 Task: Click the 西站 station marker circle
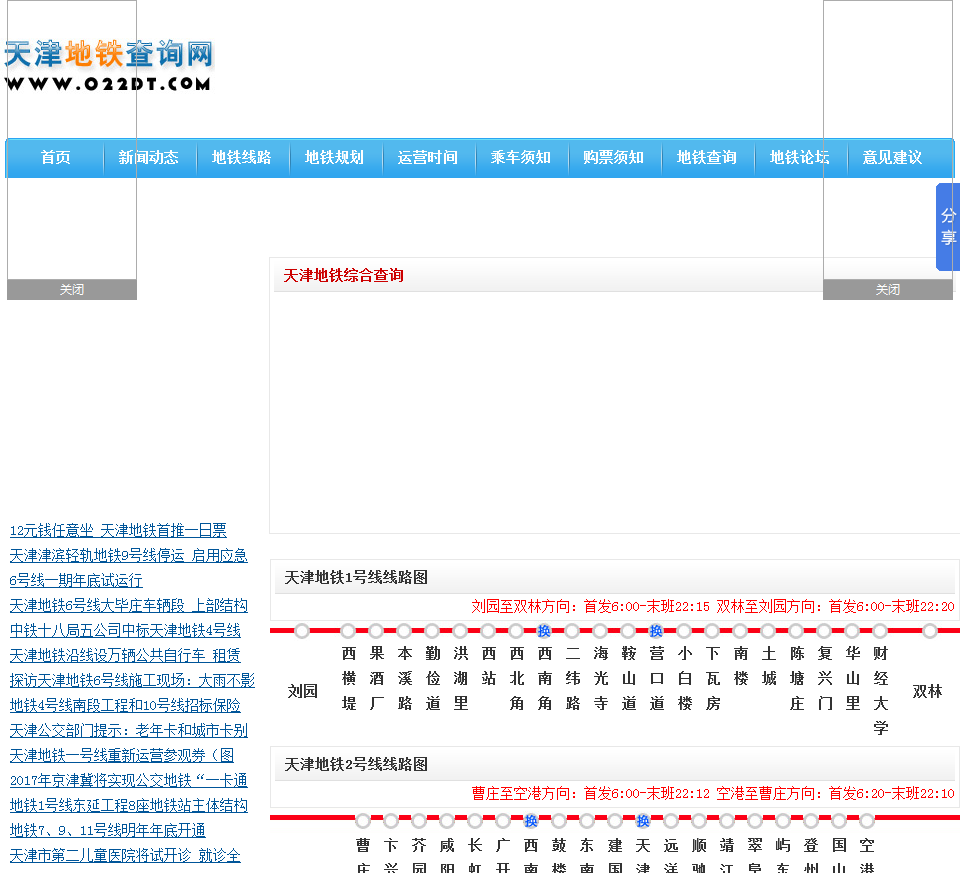pyautogui.click(x=488, y=631)
